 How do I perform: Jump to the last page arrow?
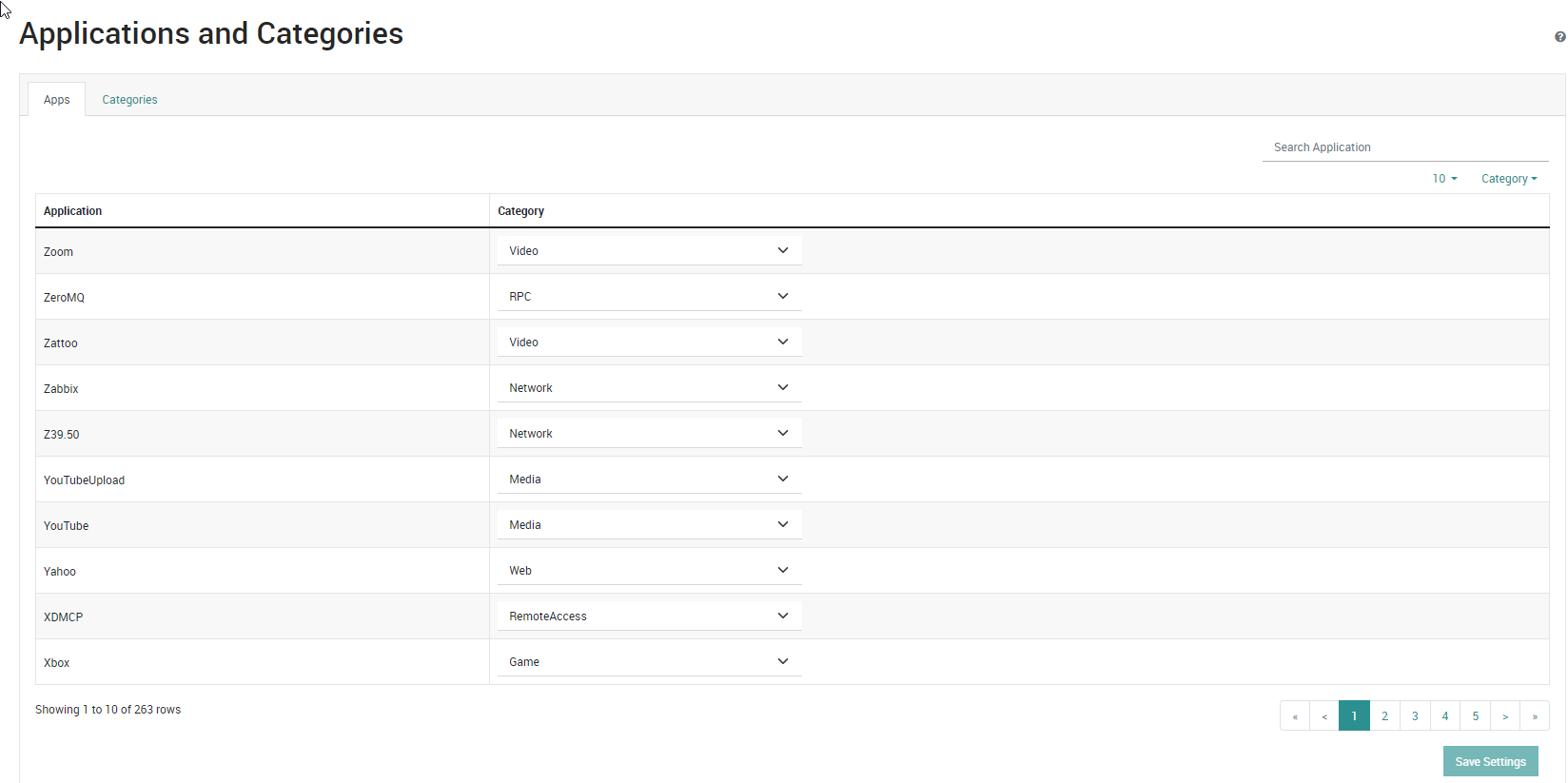[x=1534, y=716]
